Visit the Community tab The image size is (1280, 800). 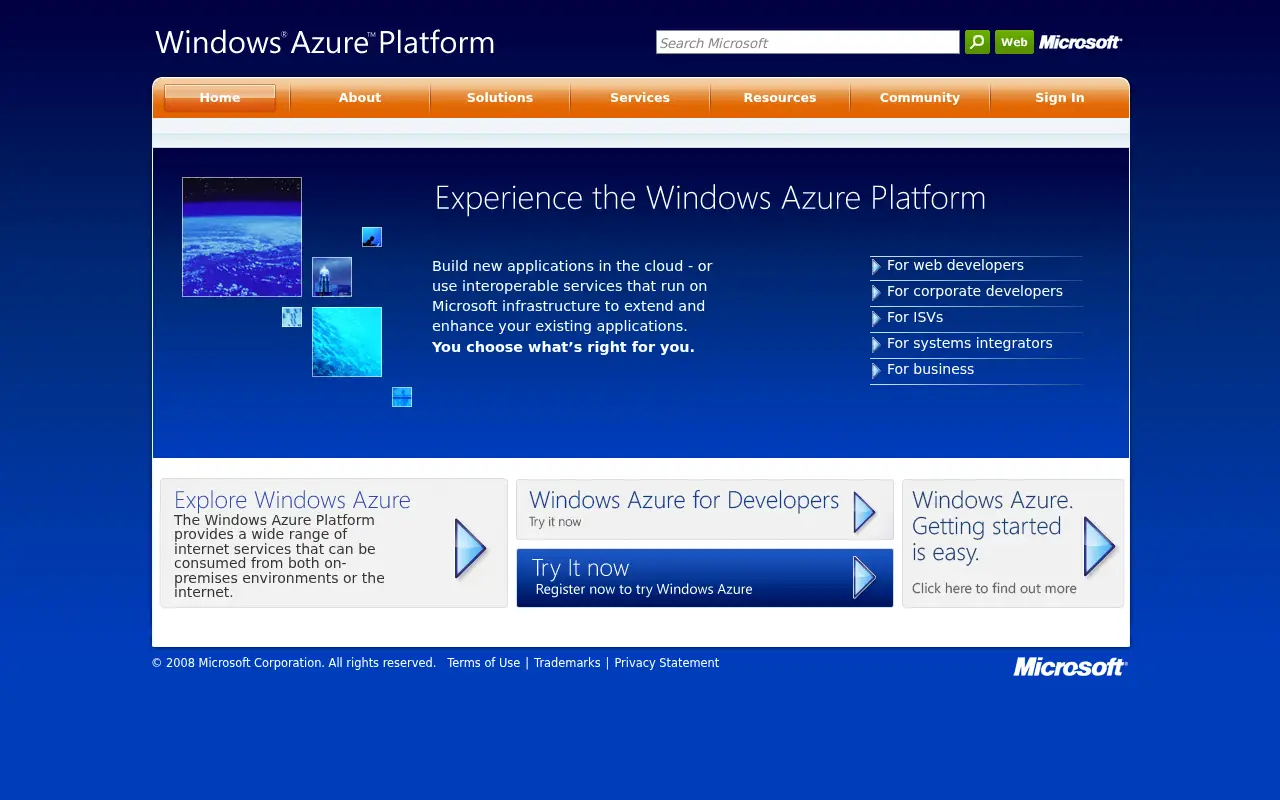[x=920, y=98]
